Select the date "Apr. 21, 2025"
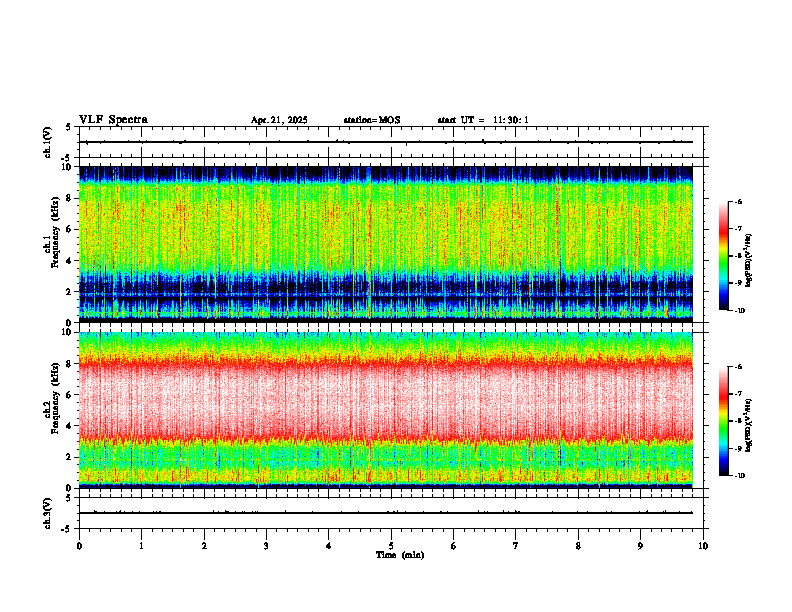The width and height of the screenshot is (792, 612). tap(279, 120)
